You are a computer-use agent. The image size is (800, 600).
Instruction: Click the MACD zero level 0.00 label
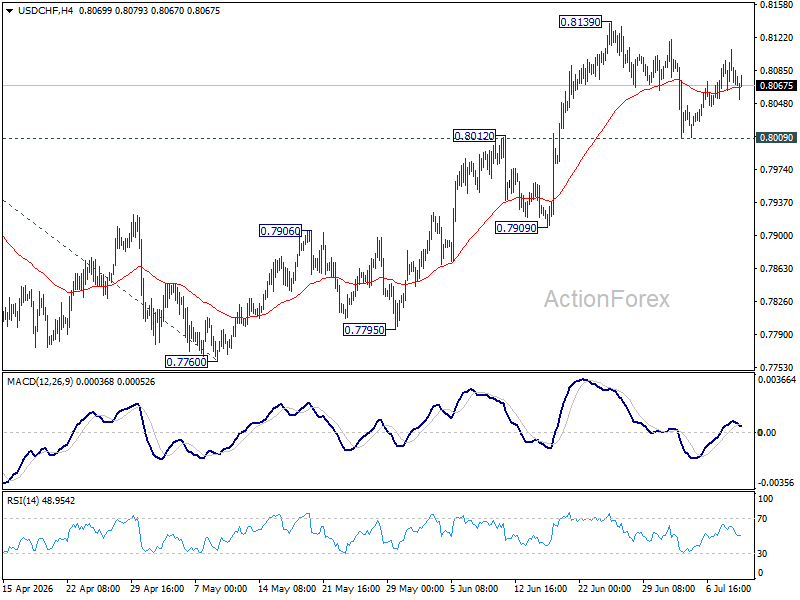[x=767, y=433]
